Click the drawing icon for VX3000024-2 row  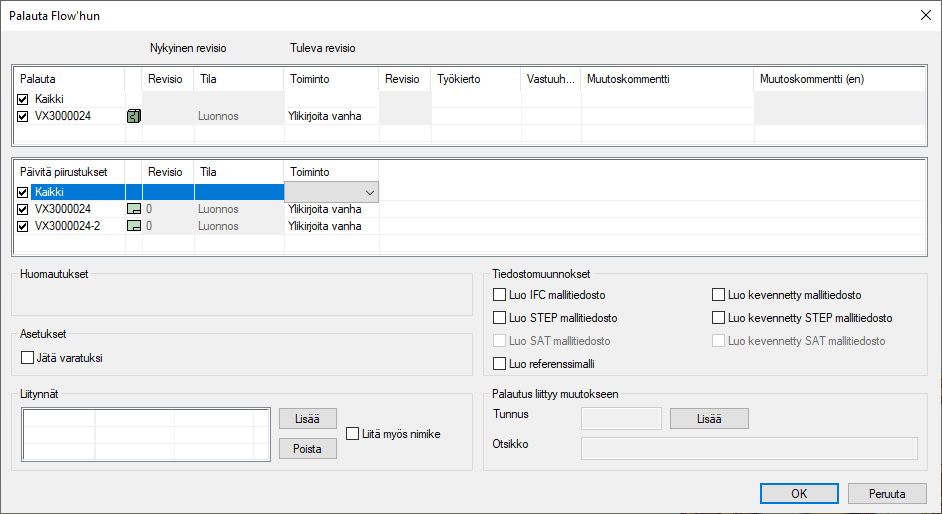pyautogui.click(x=133, y=226)
